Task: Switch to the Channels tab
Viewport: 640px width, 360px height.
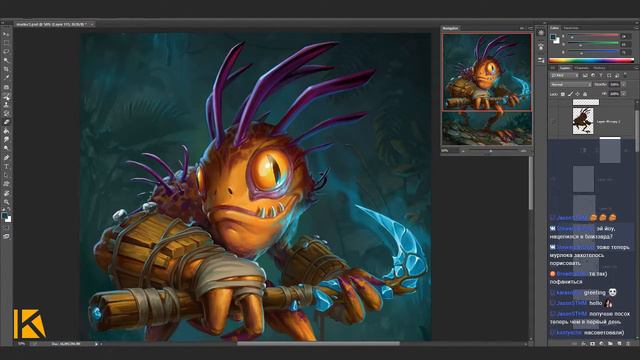Action: (x=582, y=68)
